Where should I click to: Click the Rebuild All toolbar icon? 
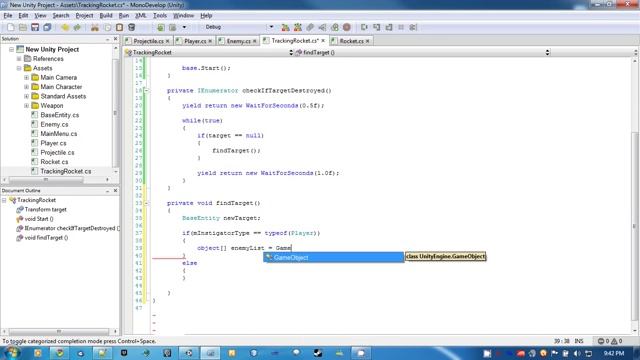click(x=298, y=27)
